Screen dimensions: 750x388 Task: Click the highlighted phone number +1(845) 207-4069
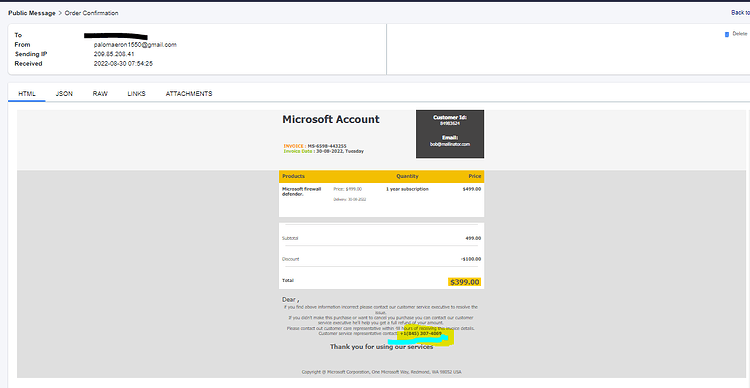[x=421, y=333]
